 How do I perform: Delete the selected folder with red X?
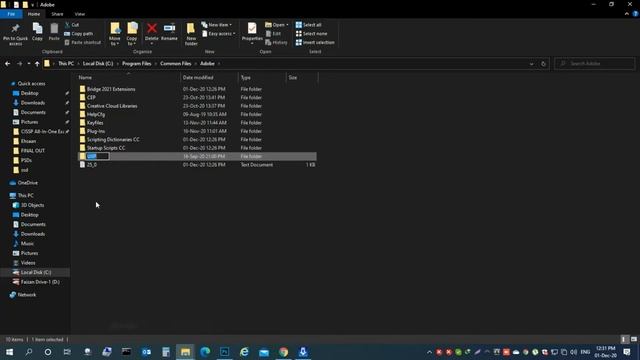click(151, 34)
